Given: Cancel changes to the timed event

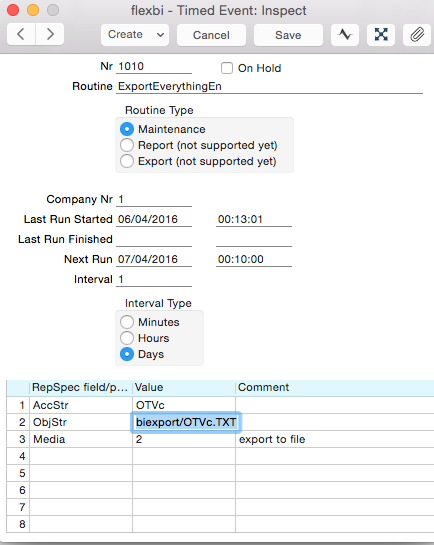Looking at the screenshot, I should point(211,35).
